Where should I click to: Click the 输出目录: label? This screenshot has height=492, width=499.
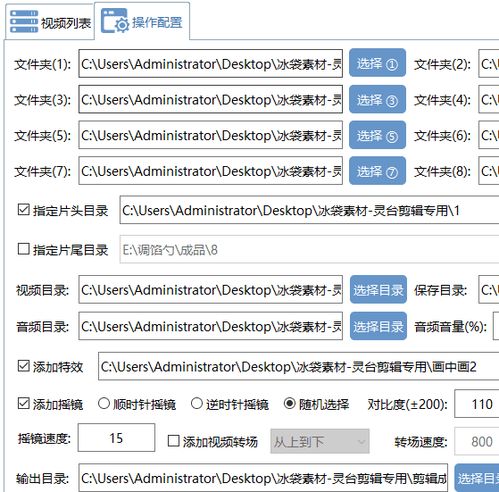[42, 478]
